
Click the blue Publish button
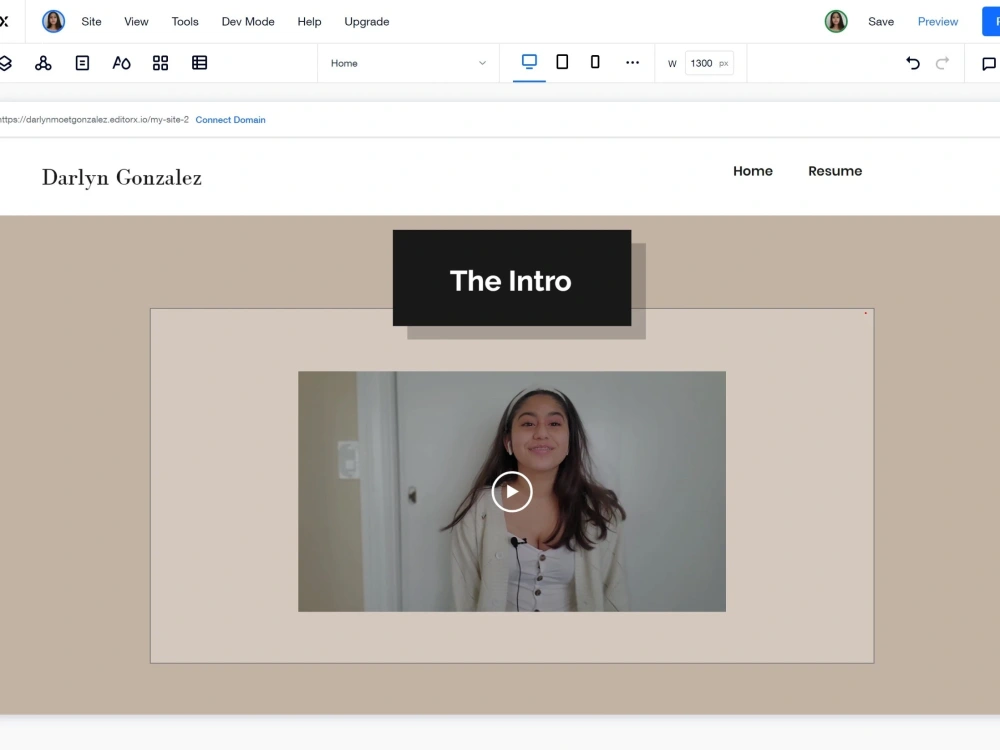991,22
